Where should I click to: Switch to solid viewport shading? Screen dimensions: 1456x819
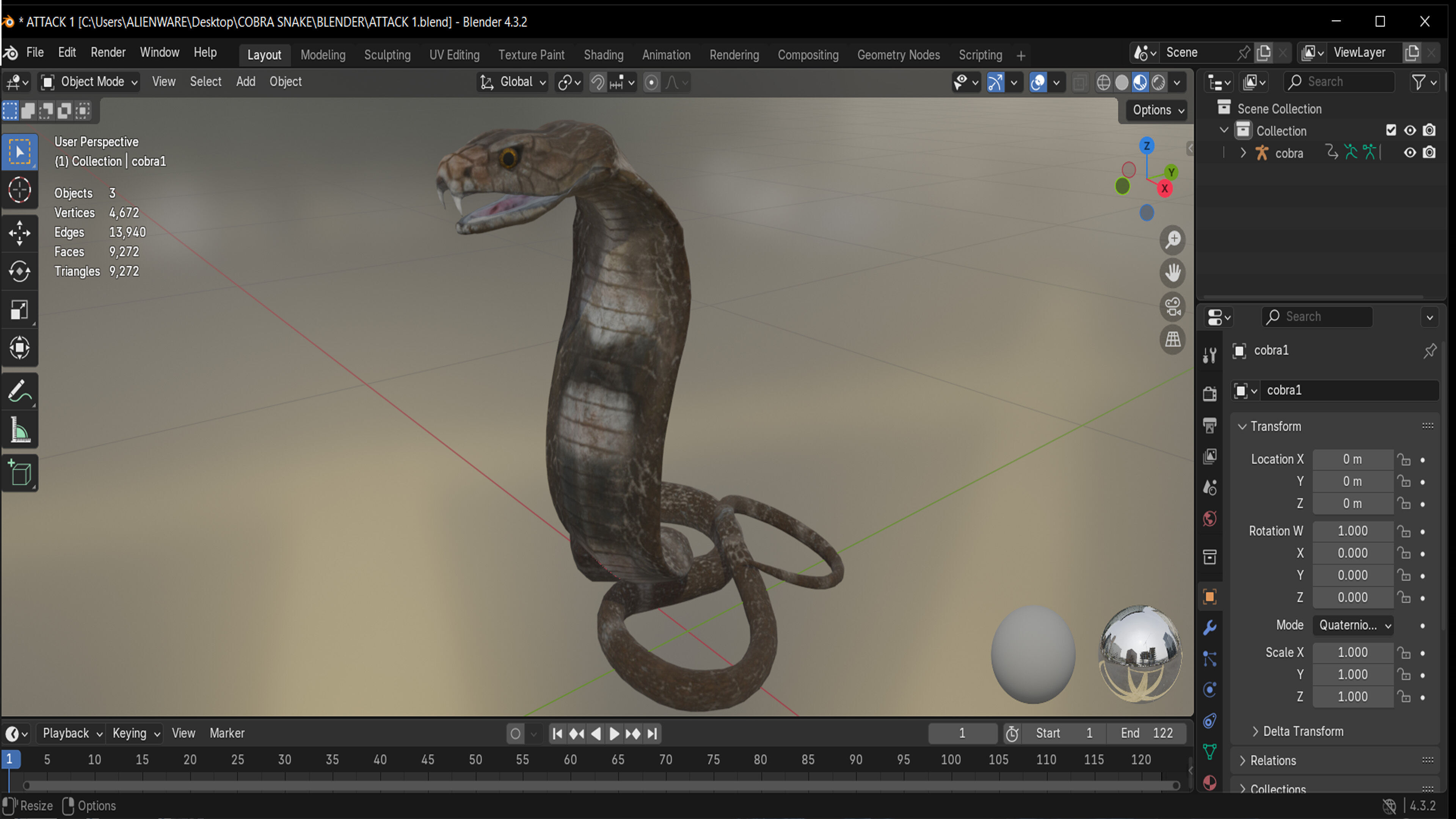click(x=1122, y=83)
